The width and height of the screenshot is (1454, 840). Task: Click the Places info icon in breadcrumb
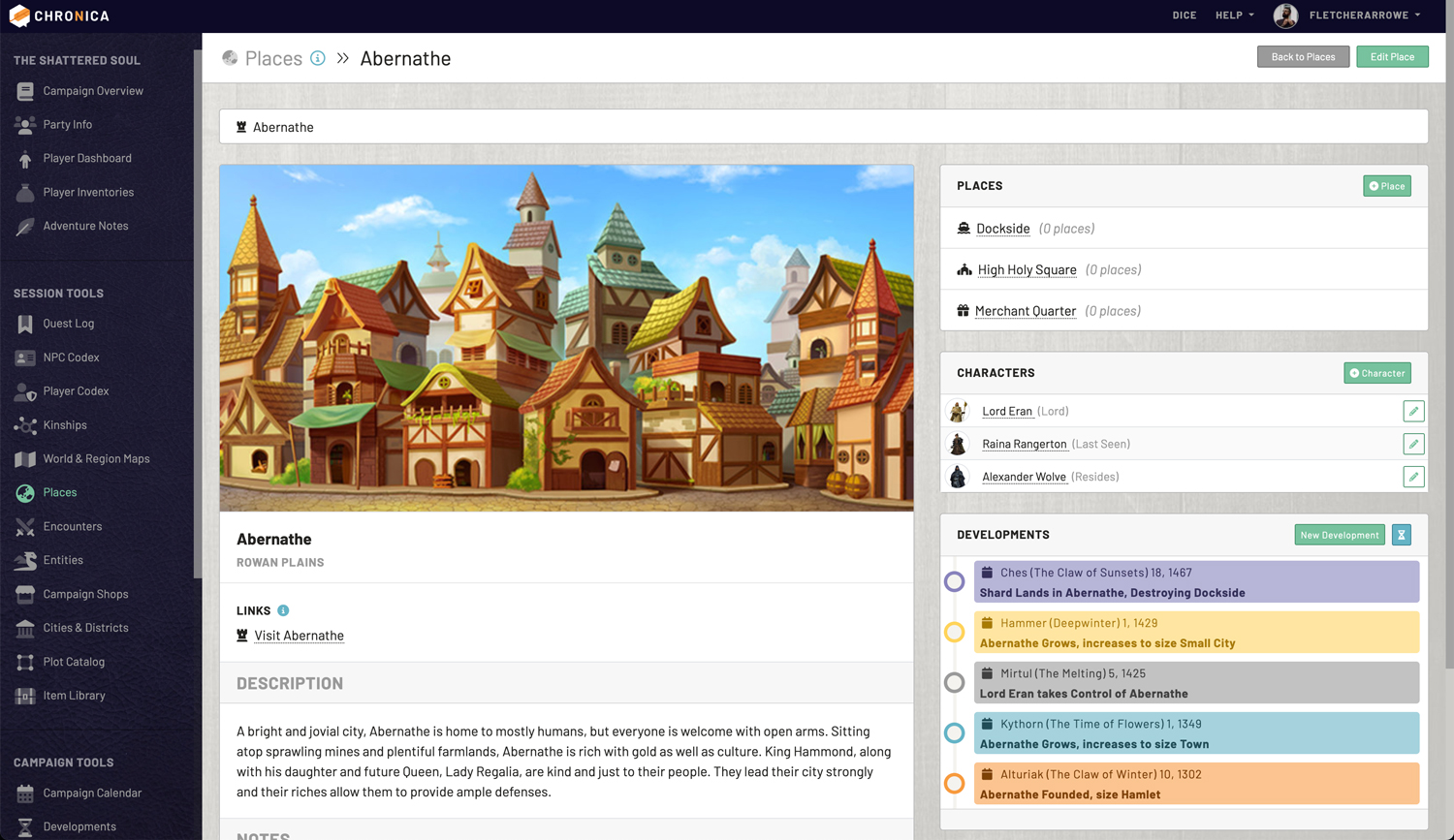pyautogui.click(x=318, y=58)
